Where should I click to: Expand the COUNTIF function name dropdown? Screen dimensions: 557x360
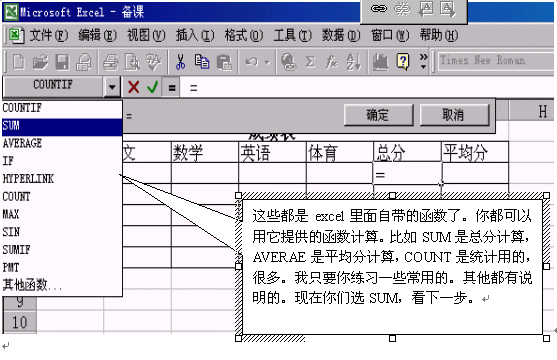click(112, 87)
